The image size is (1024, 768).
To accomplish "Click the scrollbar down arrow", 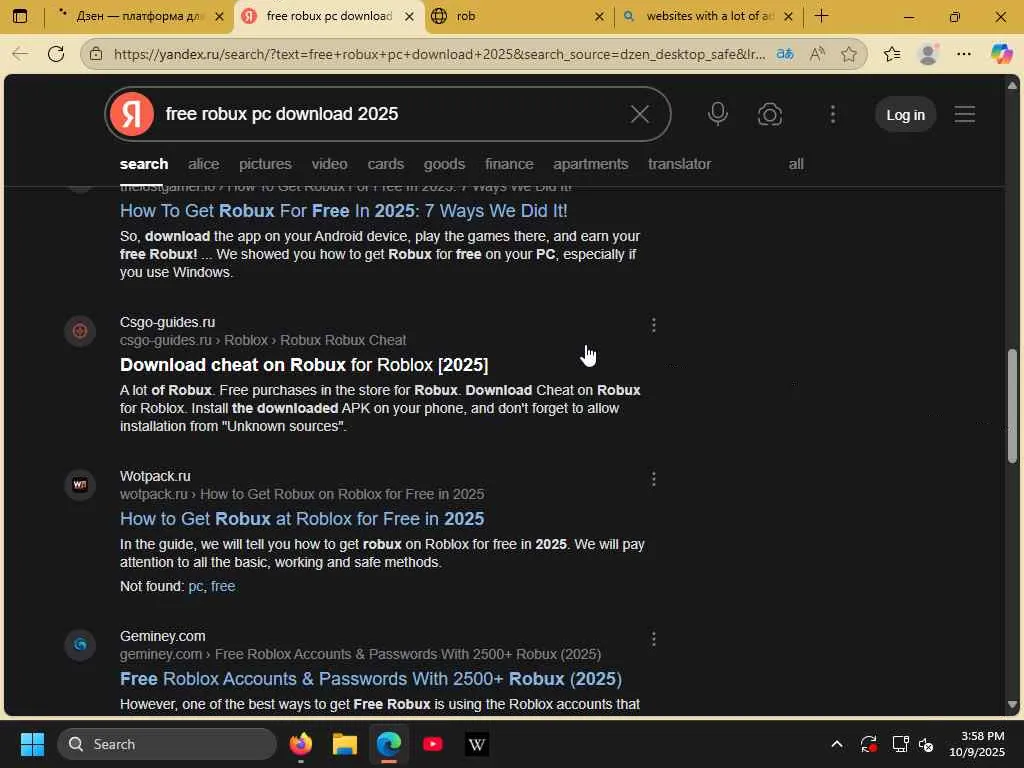I will (x=1012, y=705).
